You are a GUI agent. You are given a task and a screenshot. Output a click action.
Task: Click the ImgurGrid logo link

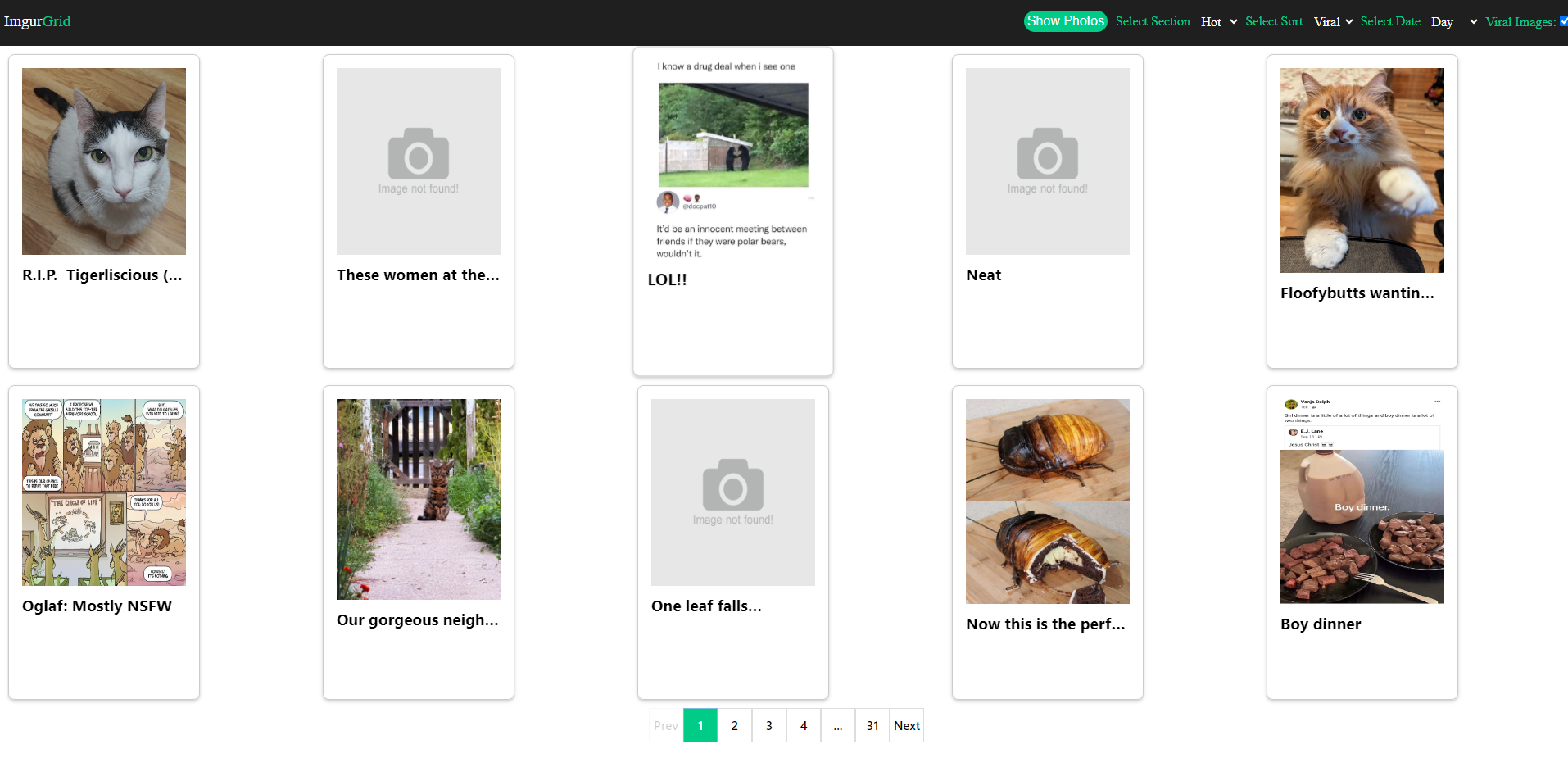click(37, 21)
